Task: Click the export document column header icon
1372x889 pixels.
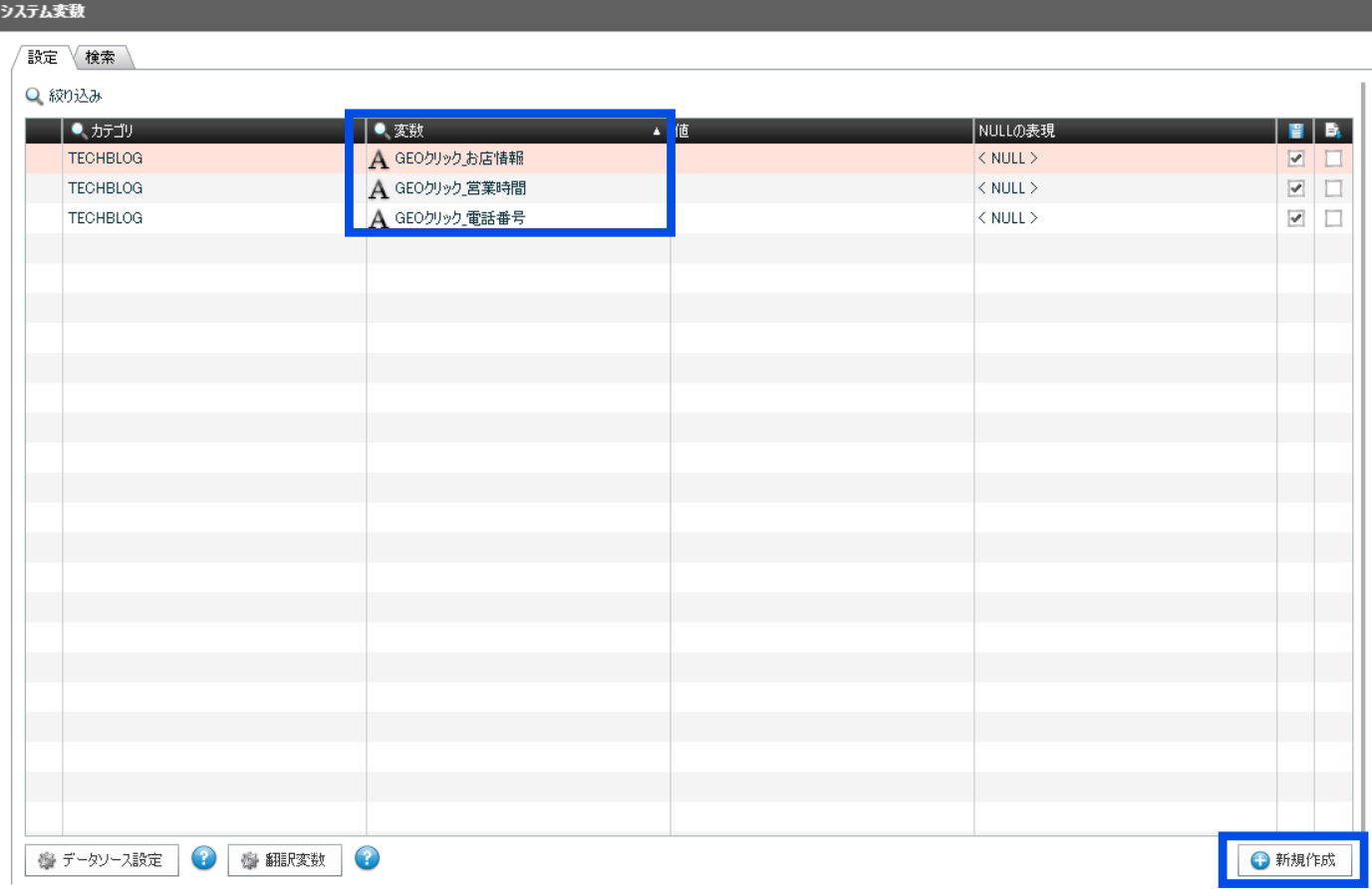Action: tap(1332, 131)
